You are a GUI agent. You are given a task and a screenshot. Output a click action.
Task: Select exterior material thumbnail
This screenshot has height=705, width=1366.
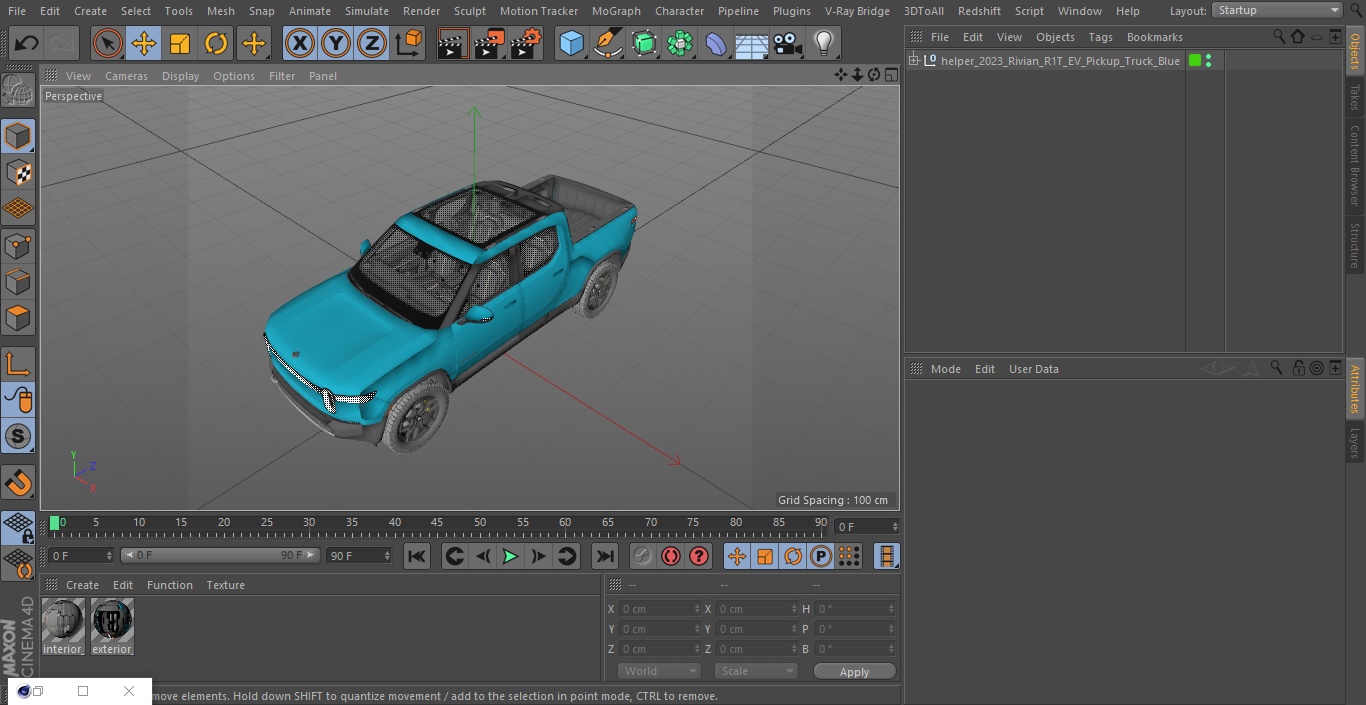point(112,627)
